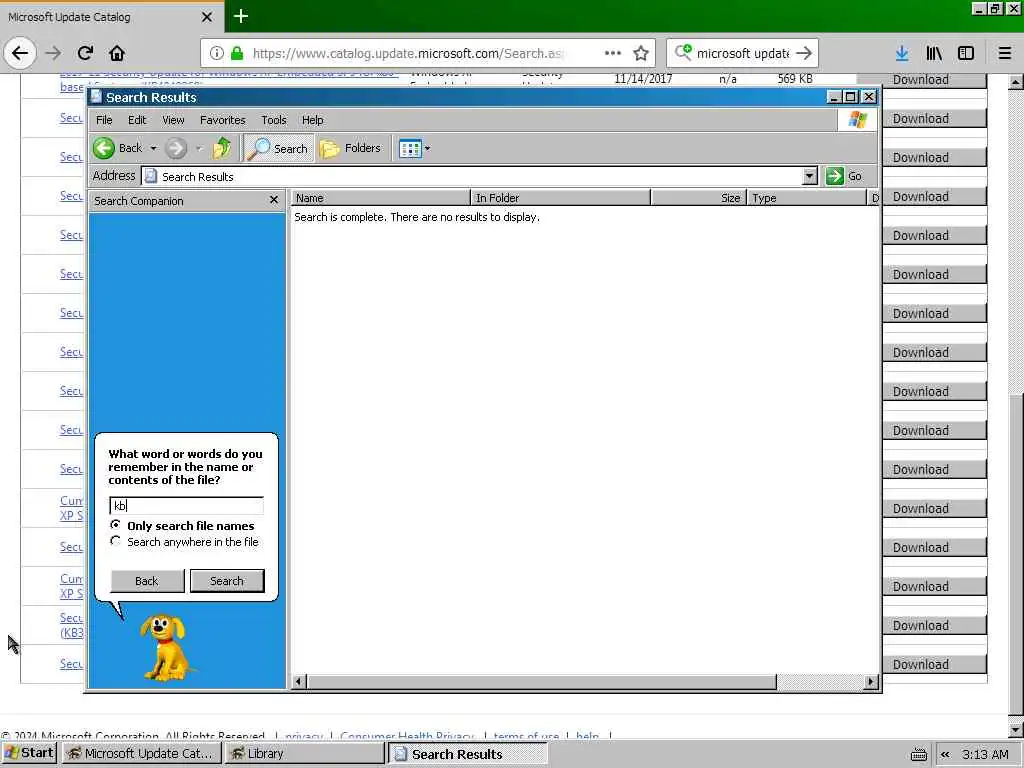This screenshot has height=768, width=1024.
Task: Switch to Library taskbar item
Action: pos(305,754)
